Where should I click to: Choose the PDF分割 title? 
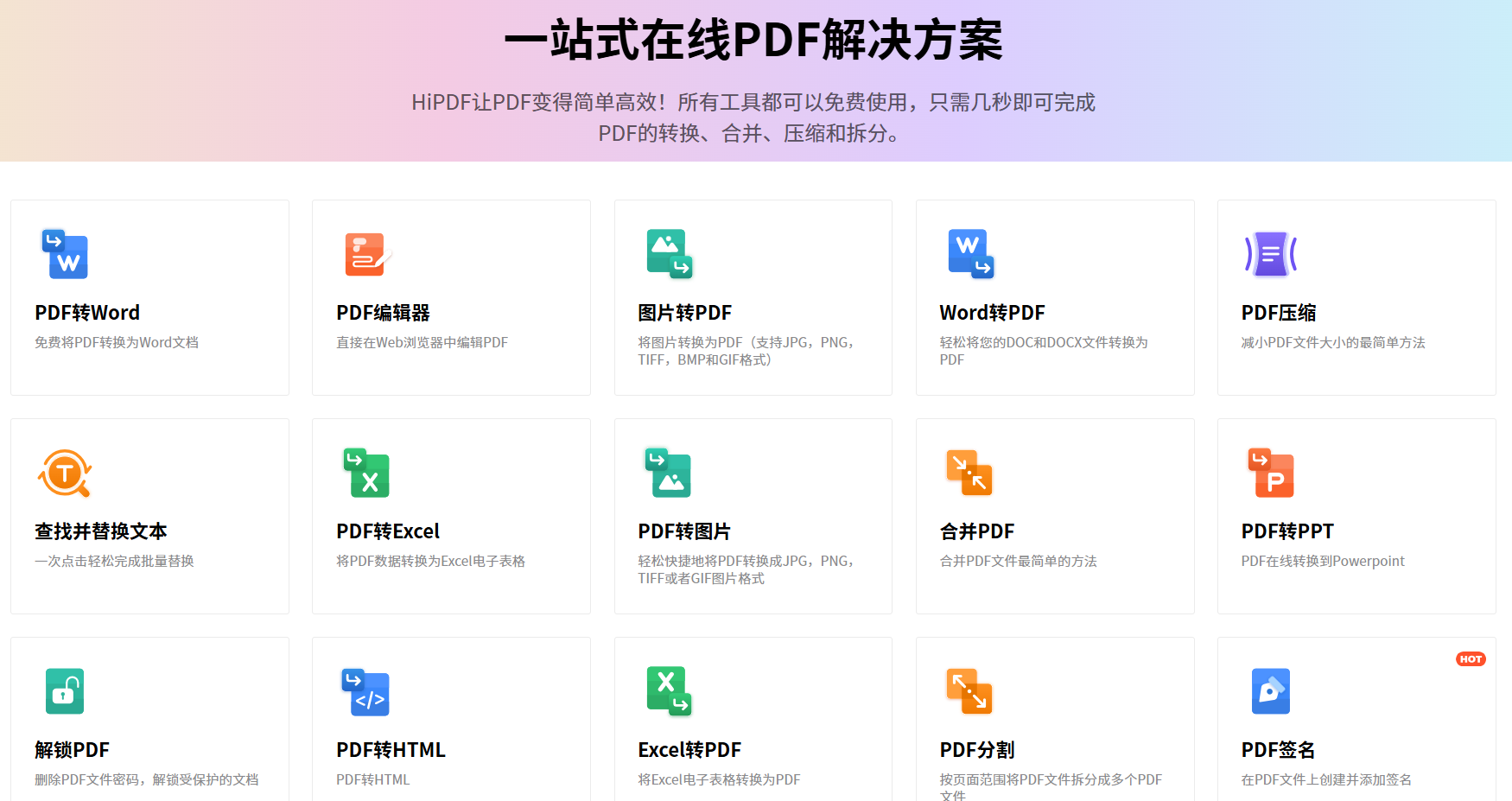point(977,750)
